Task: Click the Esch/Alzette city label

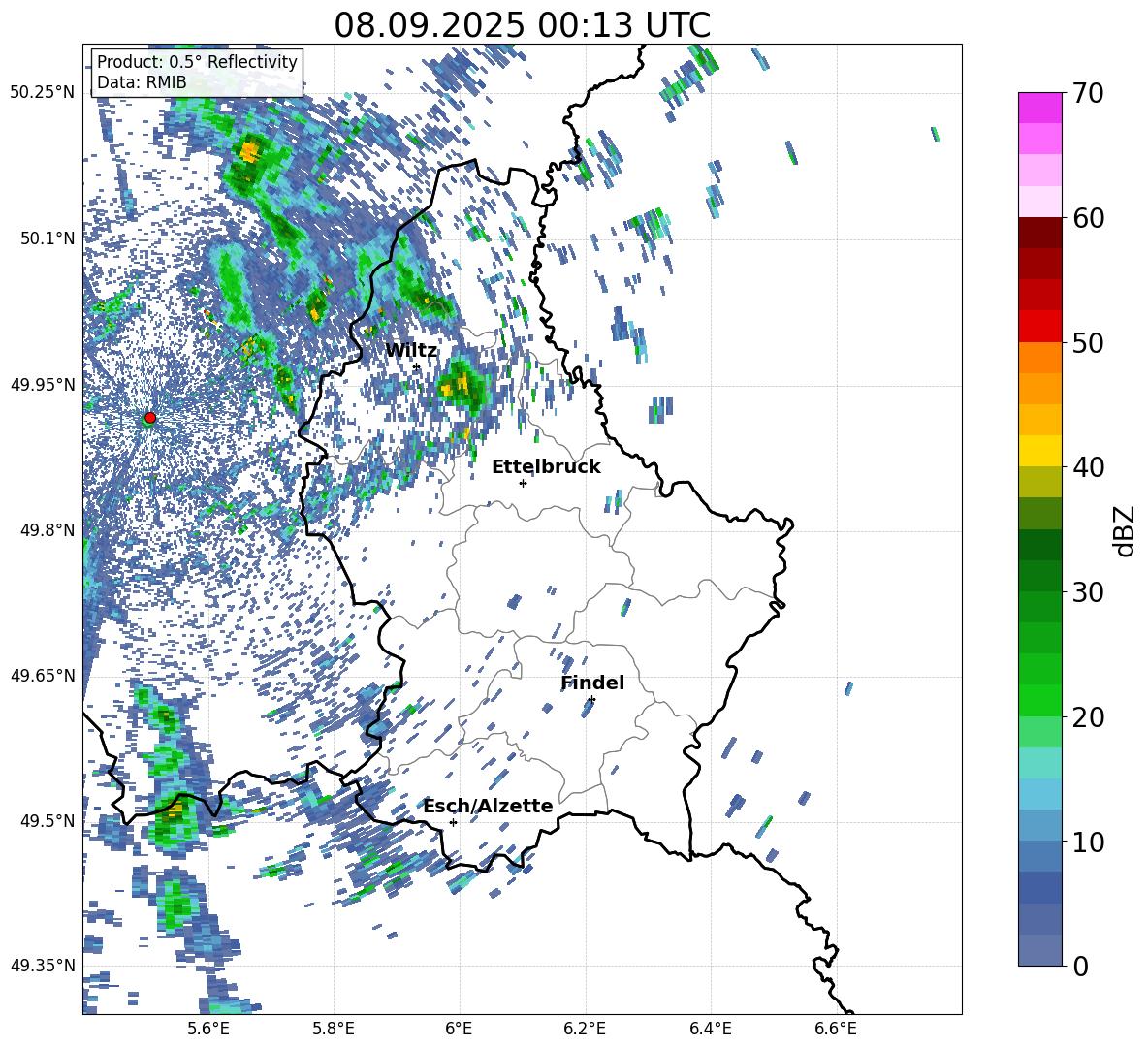Action: coord(488,806)
